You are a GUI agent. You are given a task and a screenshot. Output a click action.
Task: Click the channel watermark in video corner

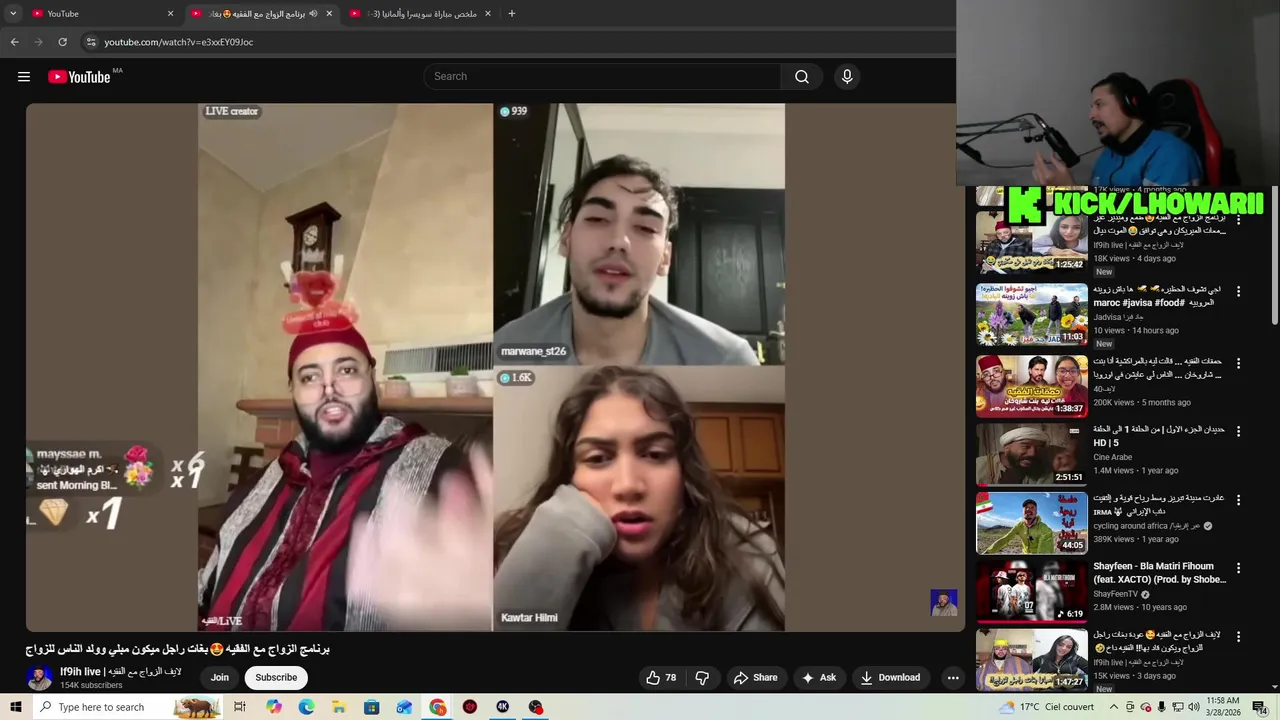click(944, 602)
